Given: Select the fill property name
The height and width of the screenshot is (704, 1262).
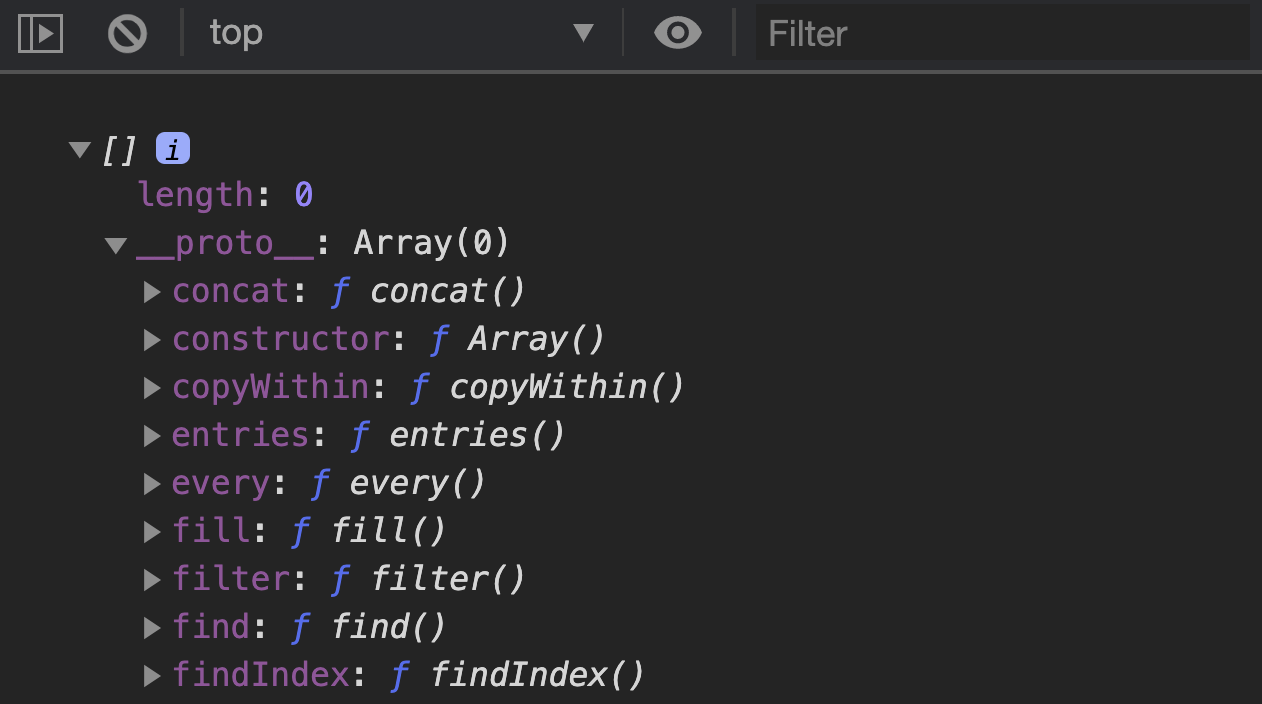Looking at the screenshot, I should click(x=211, y=531).
